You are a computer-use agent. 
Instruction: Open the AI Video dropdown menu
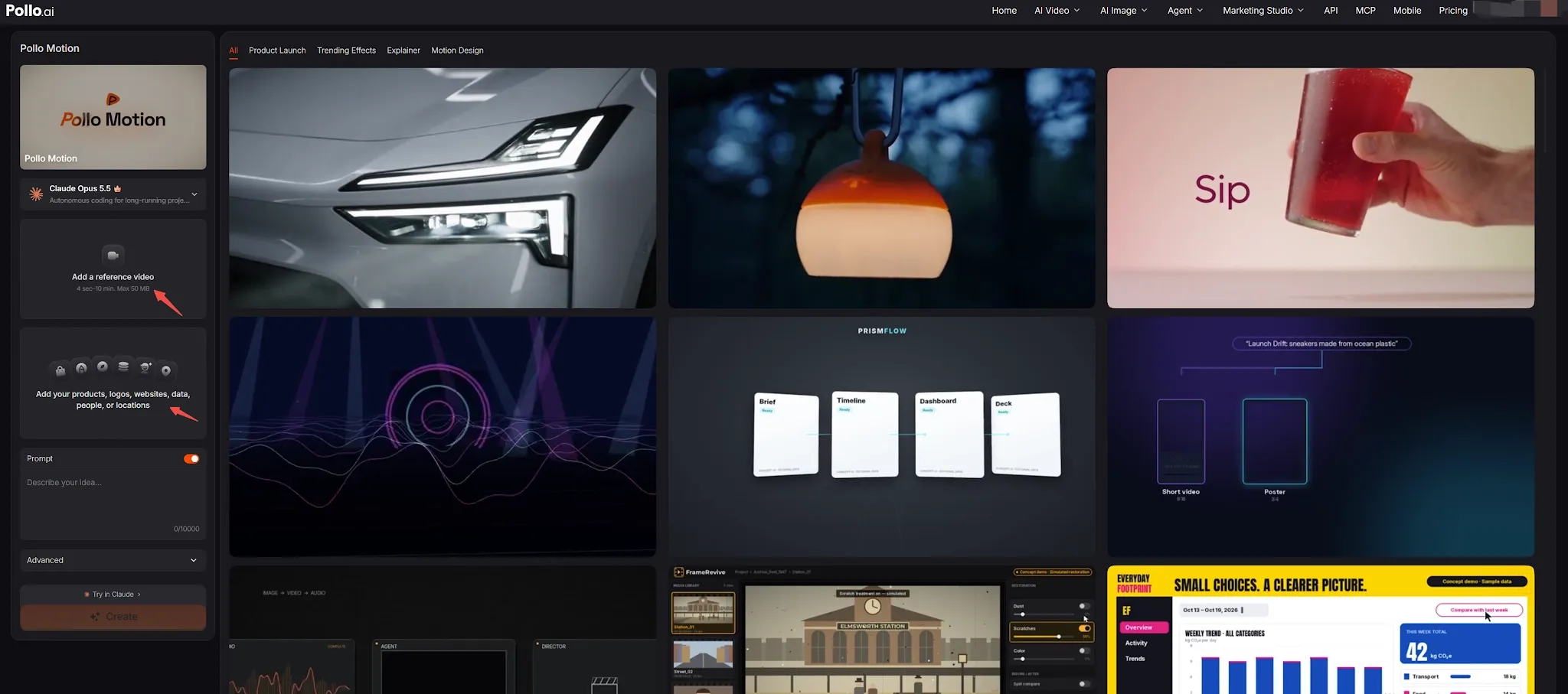click(x=1057, y=11)
